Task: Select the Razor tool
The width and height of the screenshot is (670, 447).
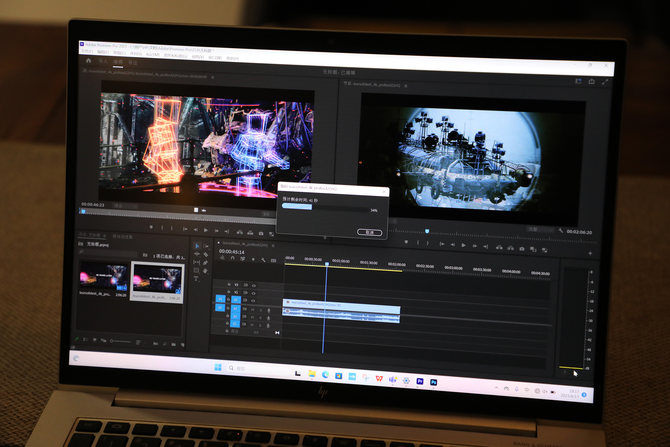Action: click(x=206, y=255)
